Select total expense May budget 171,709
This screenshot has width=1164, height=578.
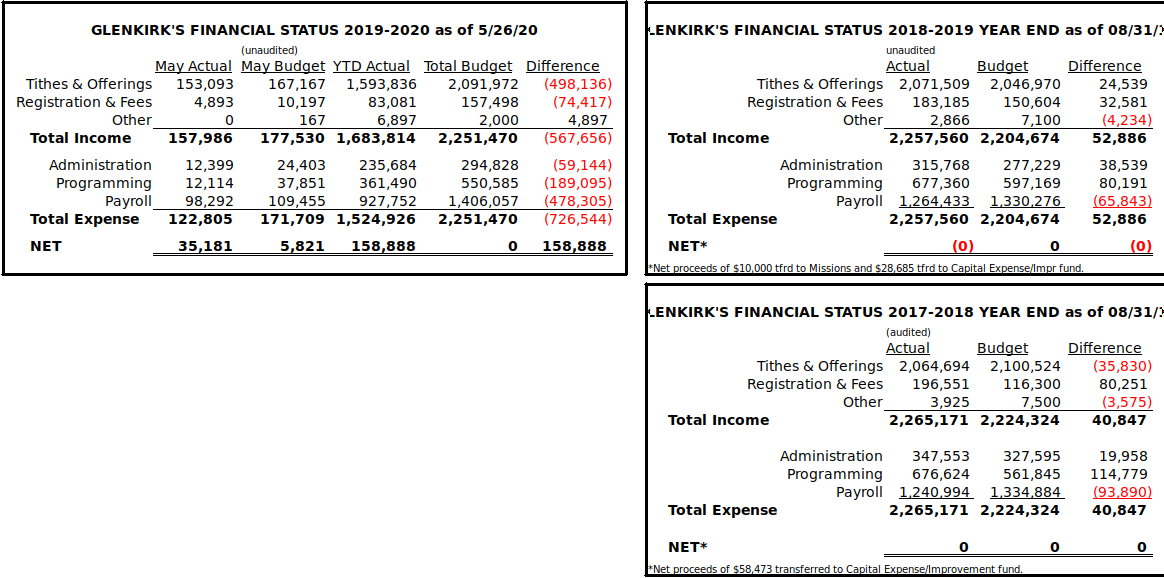(292, 219)
